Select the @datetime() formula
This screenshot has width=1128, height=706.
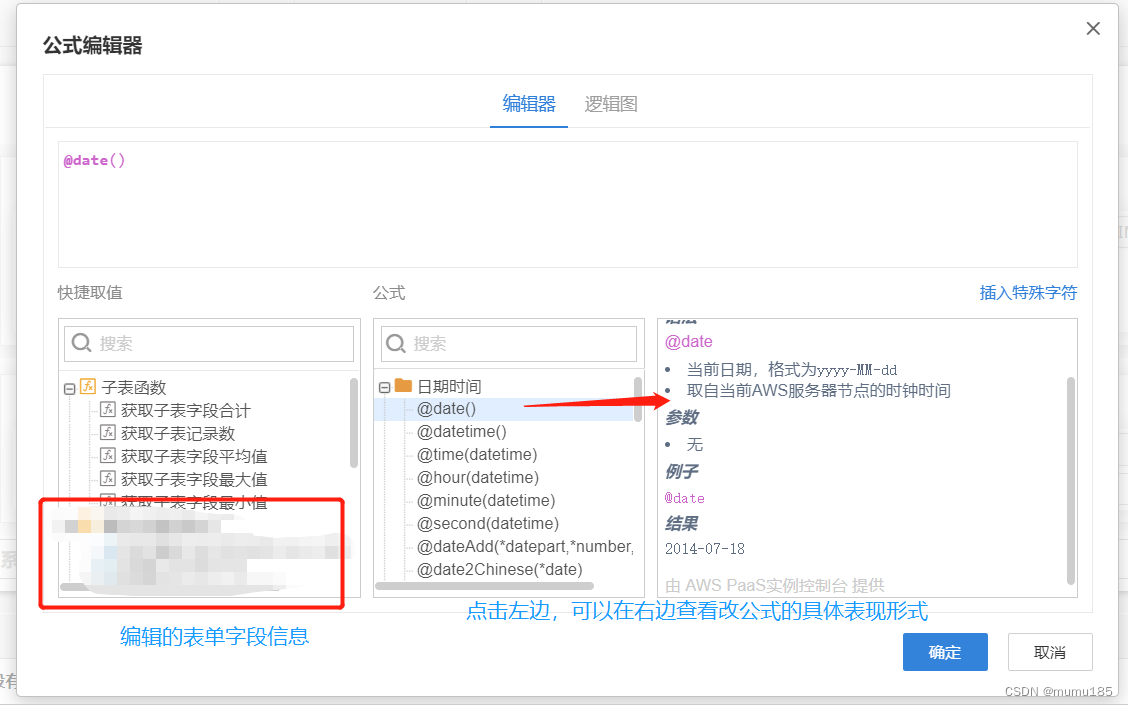click(462, 432)
